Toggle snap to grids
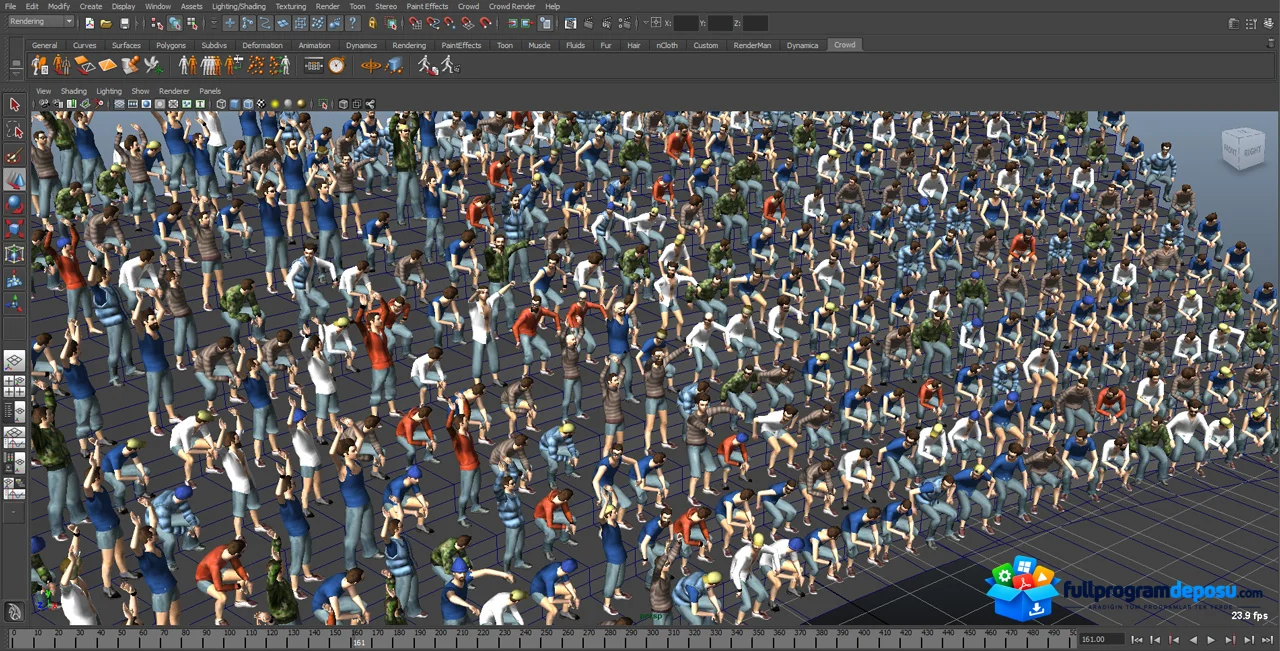 pos(416,23)
